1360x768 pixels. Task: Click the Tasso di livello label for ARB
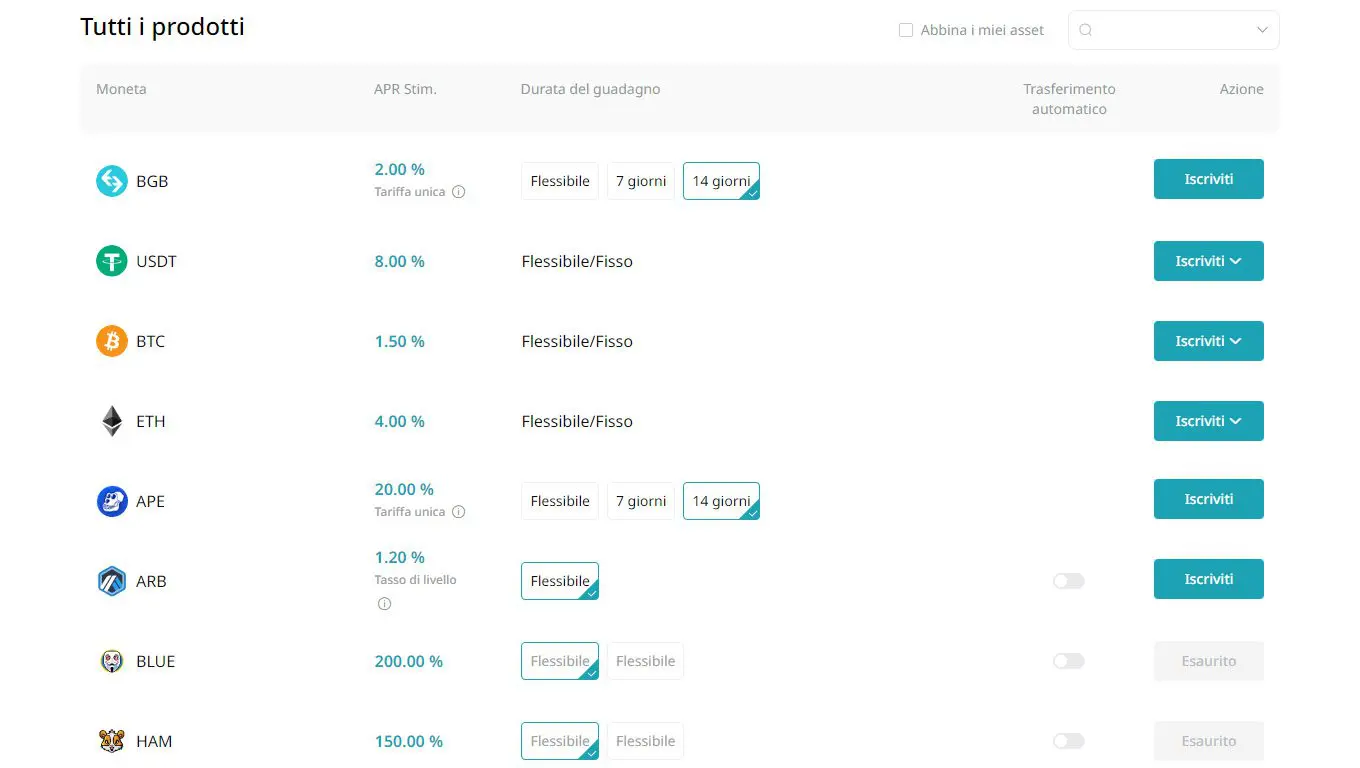tap(415, 580)
